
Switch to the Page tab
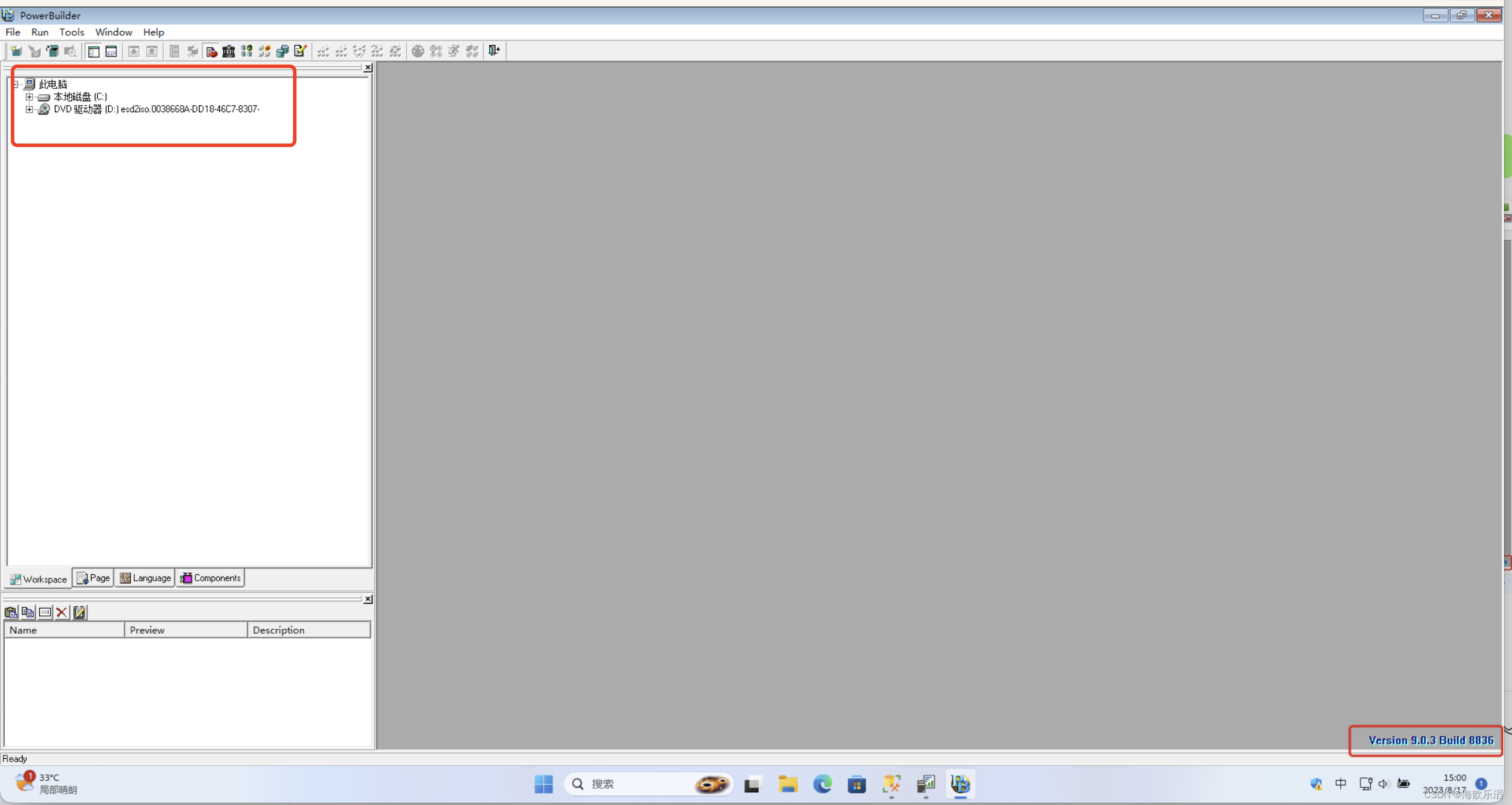[x=93, y=577]
